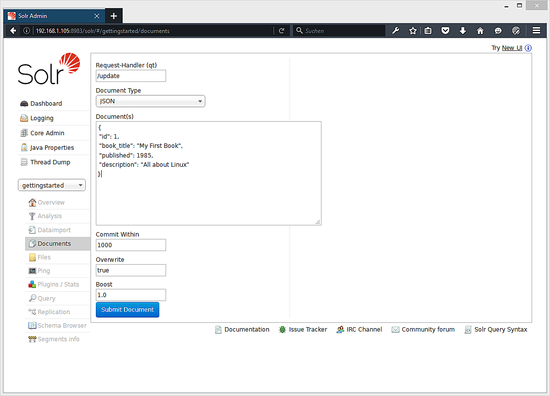The height and width of the screenshot is (396, 550).
Task: Click the info icon beside New UI
Action: pos(528,48)
